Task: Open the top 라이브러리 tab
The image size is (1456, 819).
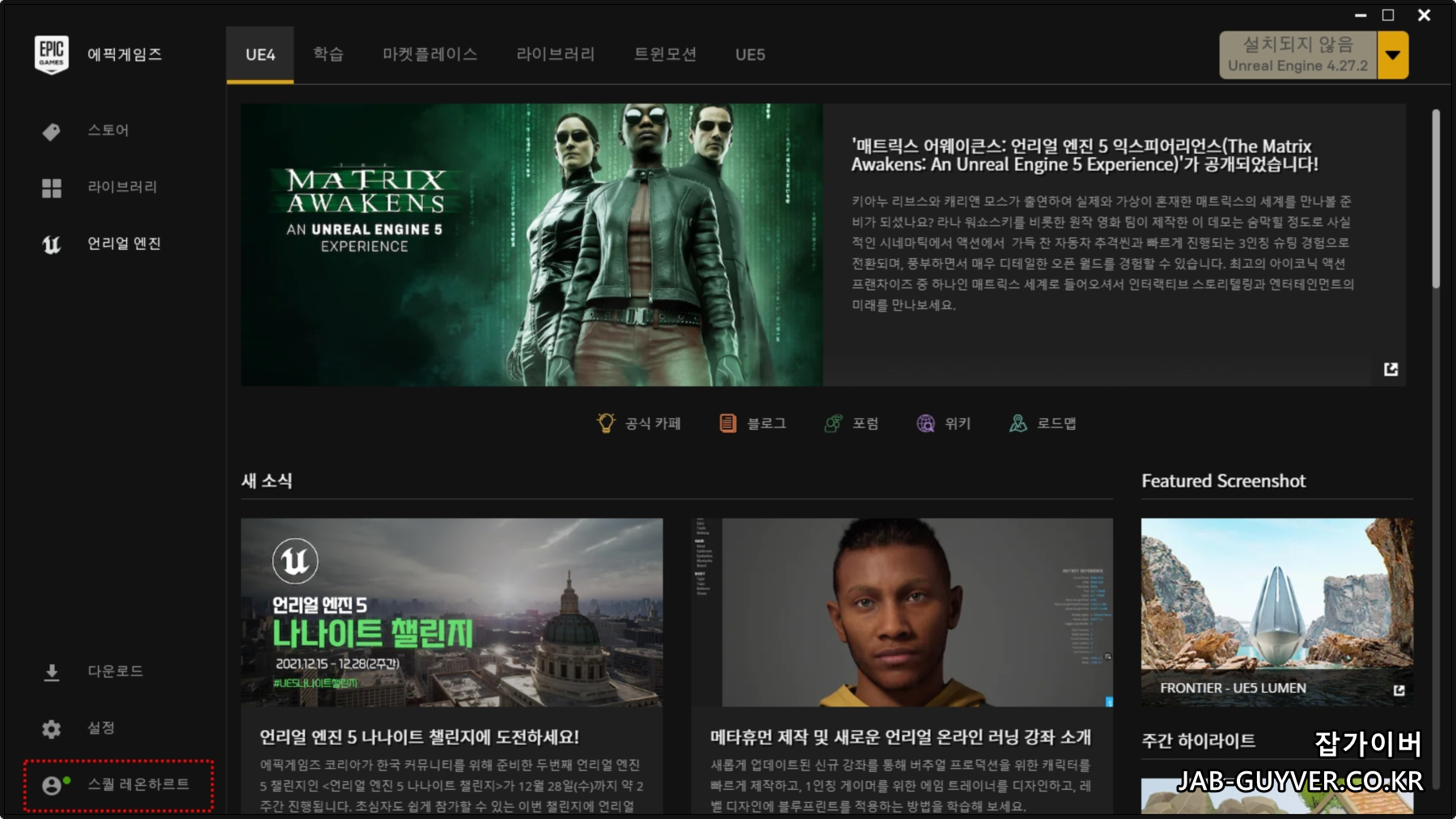Action: 556,55
